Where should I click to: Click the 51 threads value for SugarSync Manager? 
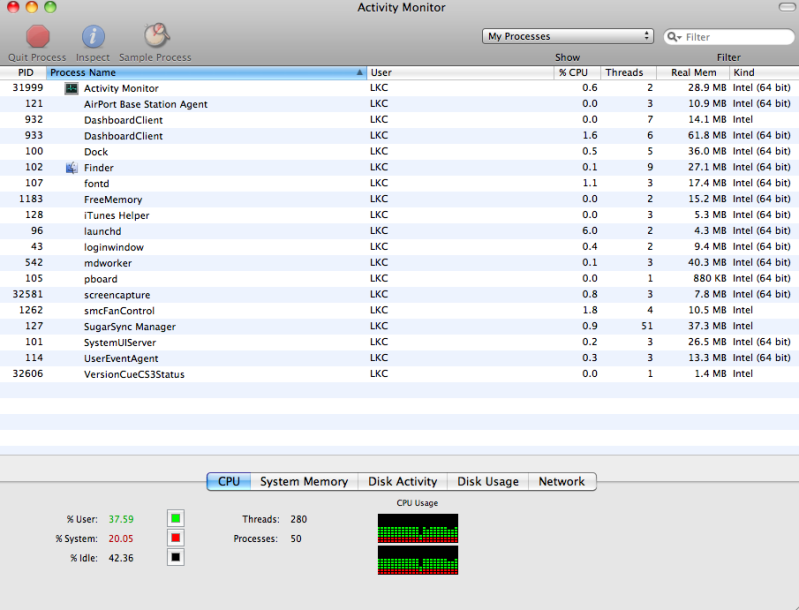tap(647, 326)
